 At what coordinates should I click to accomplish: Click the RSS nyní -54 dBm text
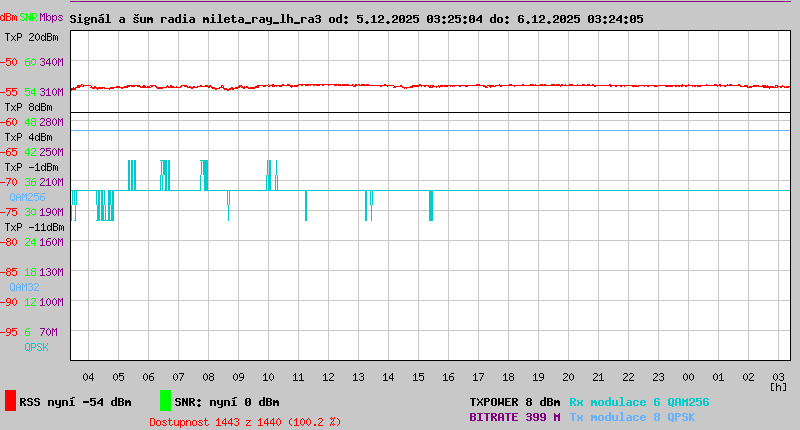75,402
